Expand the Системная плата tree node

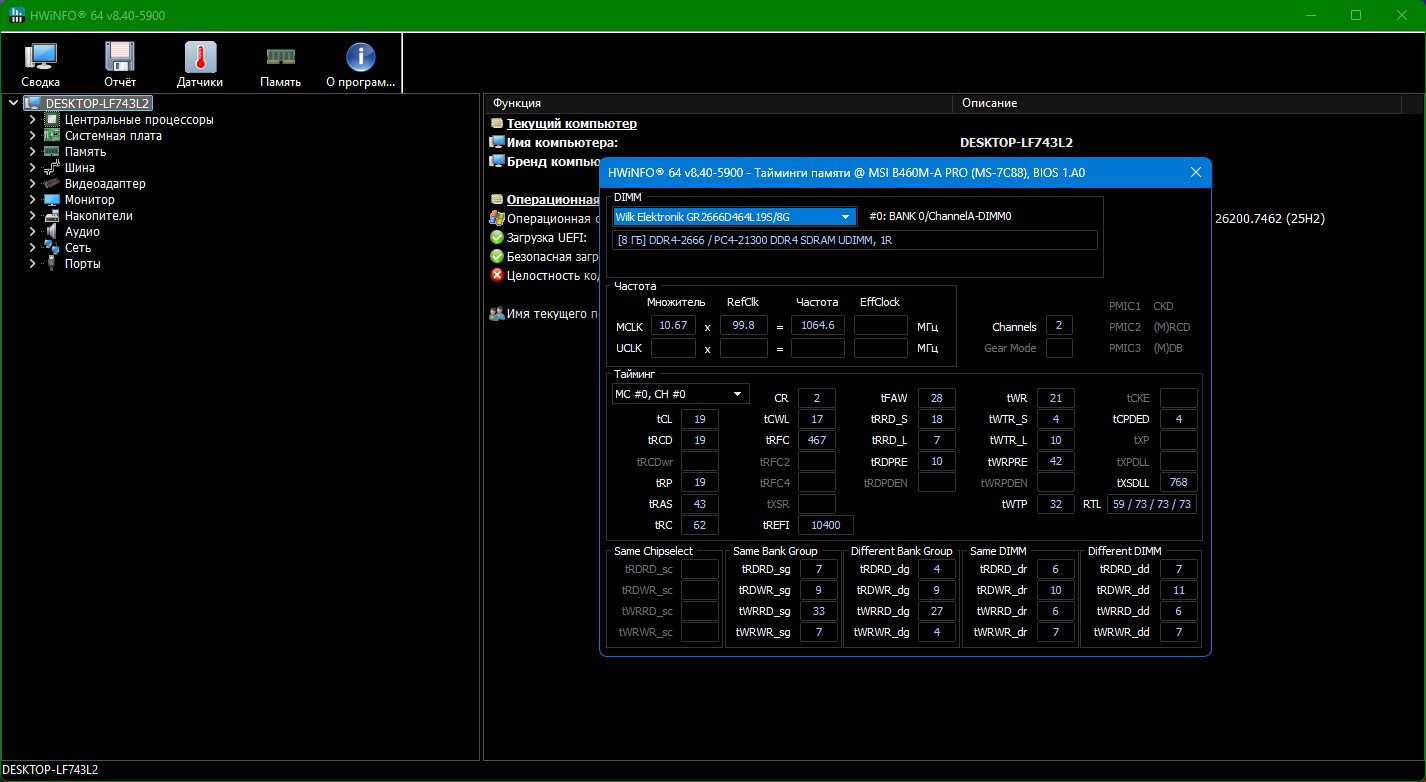pyautogui.click(x=33, y=136)
